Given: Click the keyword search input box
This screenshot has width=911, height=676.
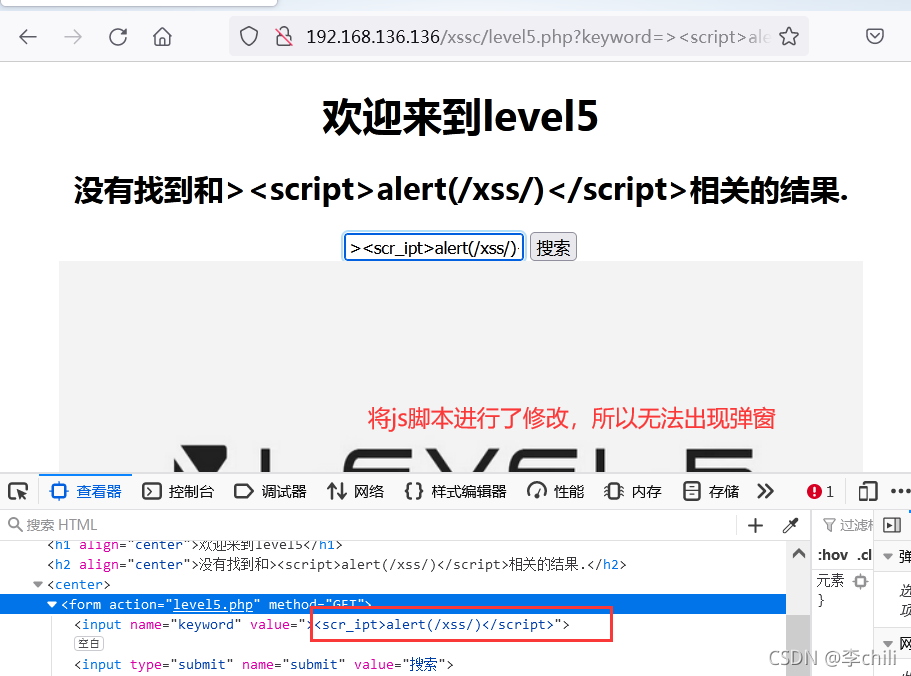Looking at the screenshot, I should click(434, 248).
